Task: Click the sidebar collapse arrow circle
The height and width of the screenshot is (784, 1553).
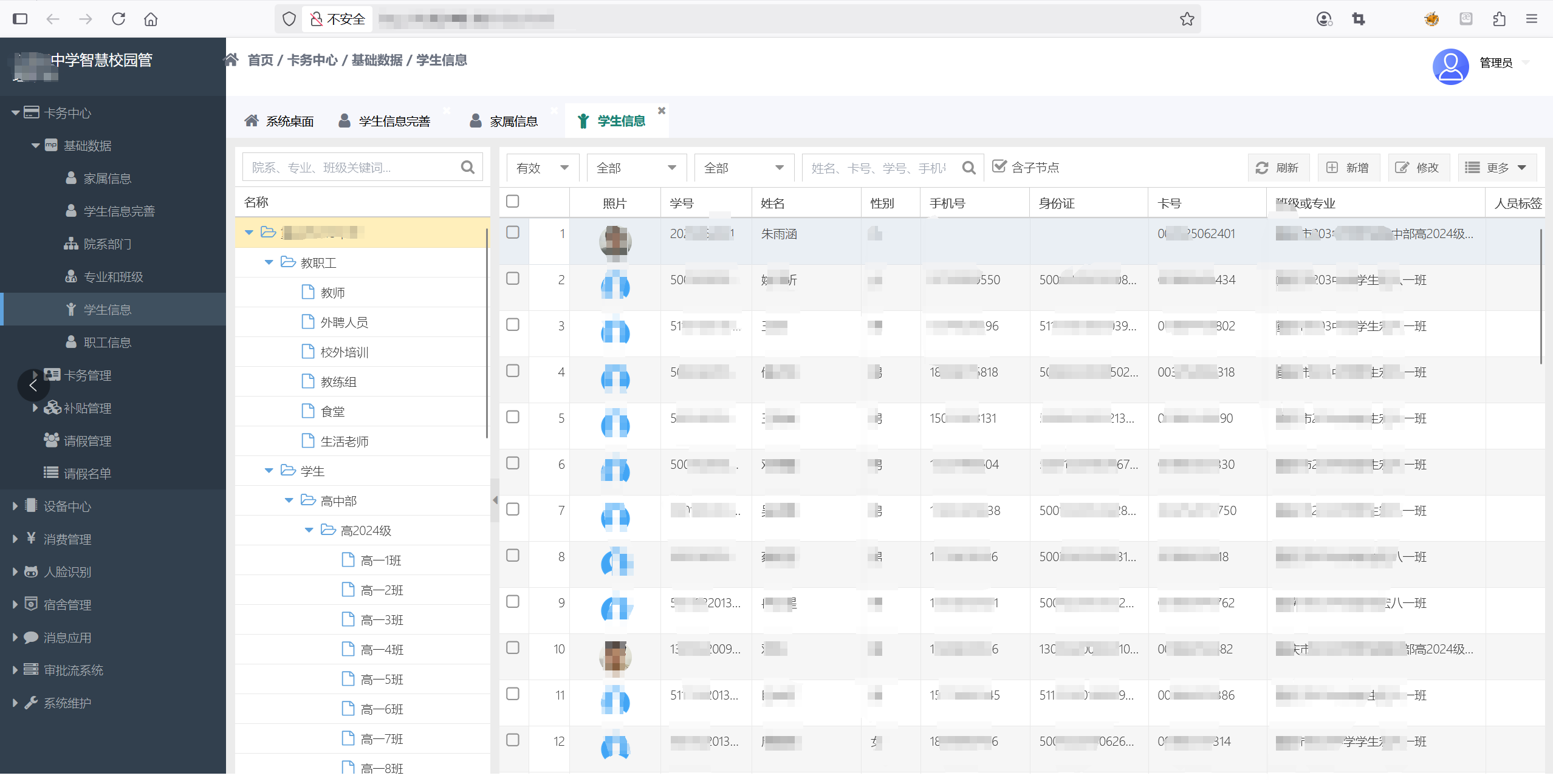Action: click(33, 385)
